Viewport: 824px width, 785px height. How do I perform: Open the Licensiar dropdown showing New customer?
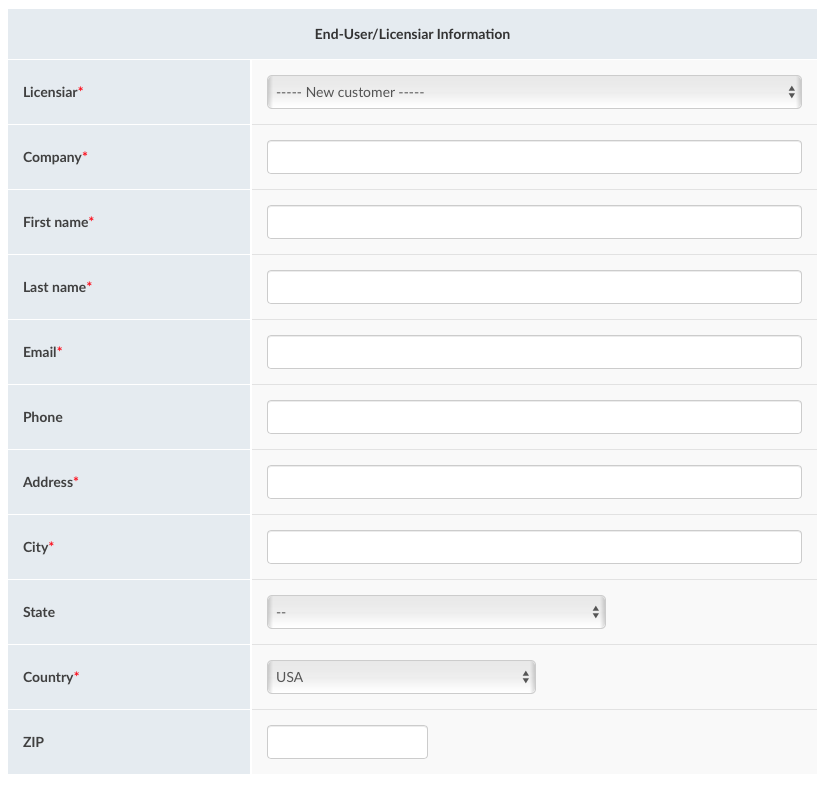point(534,92)
